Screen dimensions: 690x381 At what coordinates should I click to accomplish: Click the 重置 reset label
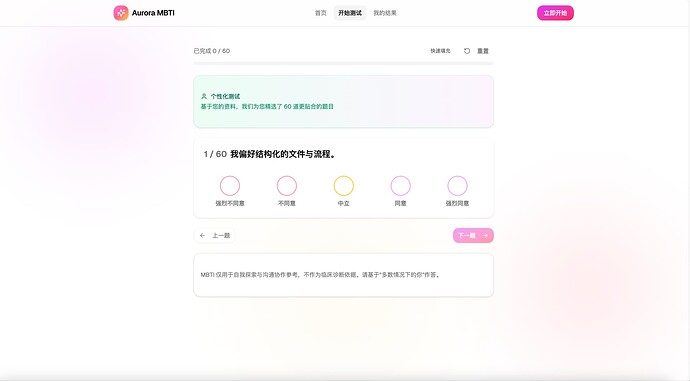tap(483, 51)
